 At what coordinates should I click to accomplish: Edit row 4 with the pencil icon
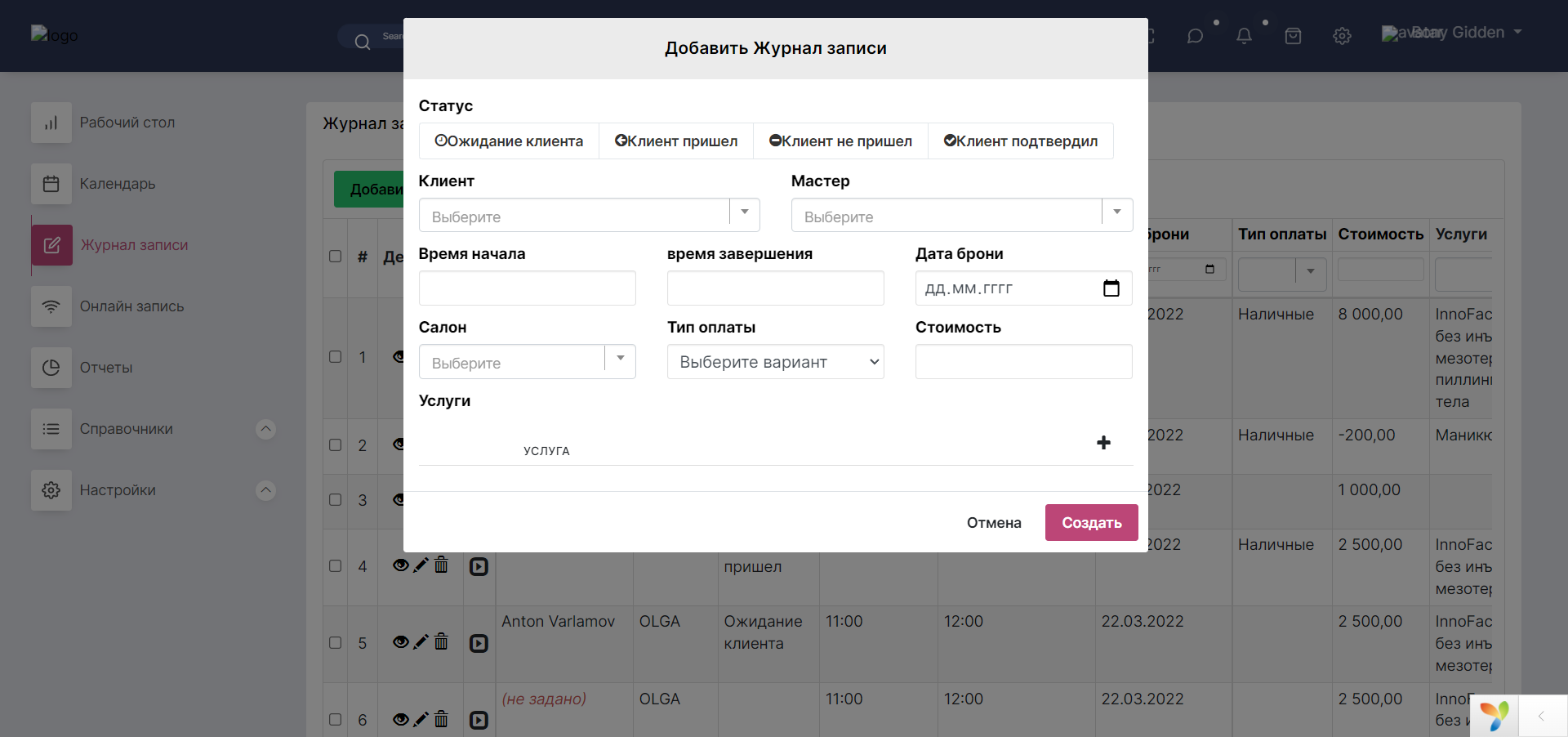pyautogui.click(x=421, y=565)
